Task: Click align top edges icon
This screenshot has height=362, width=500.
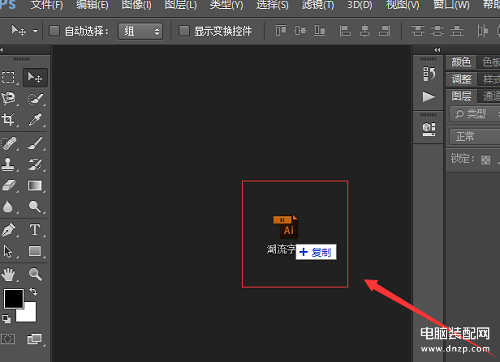Action: tap(281, 31)
